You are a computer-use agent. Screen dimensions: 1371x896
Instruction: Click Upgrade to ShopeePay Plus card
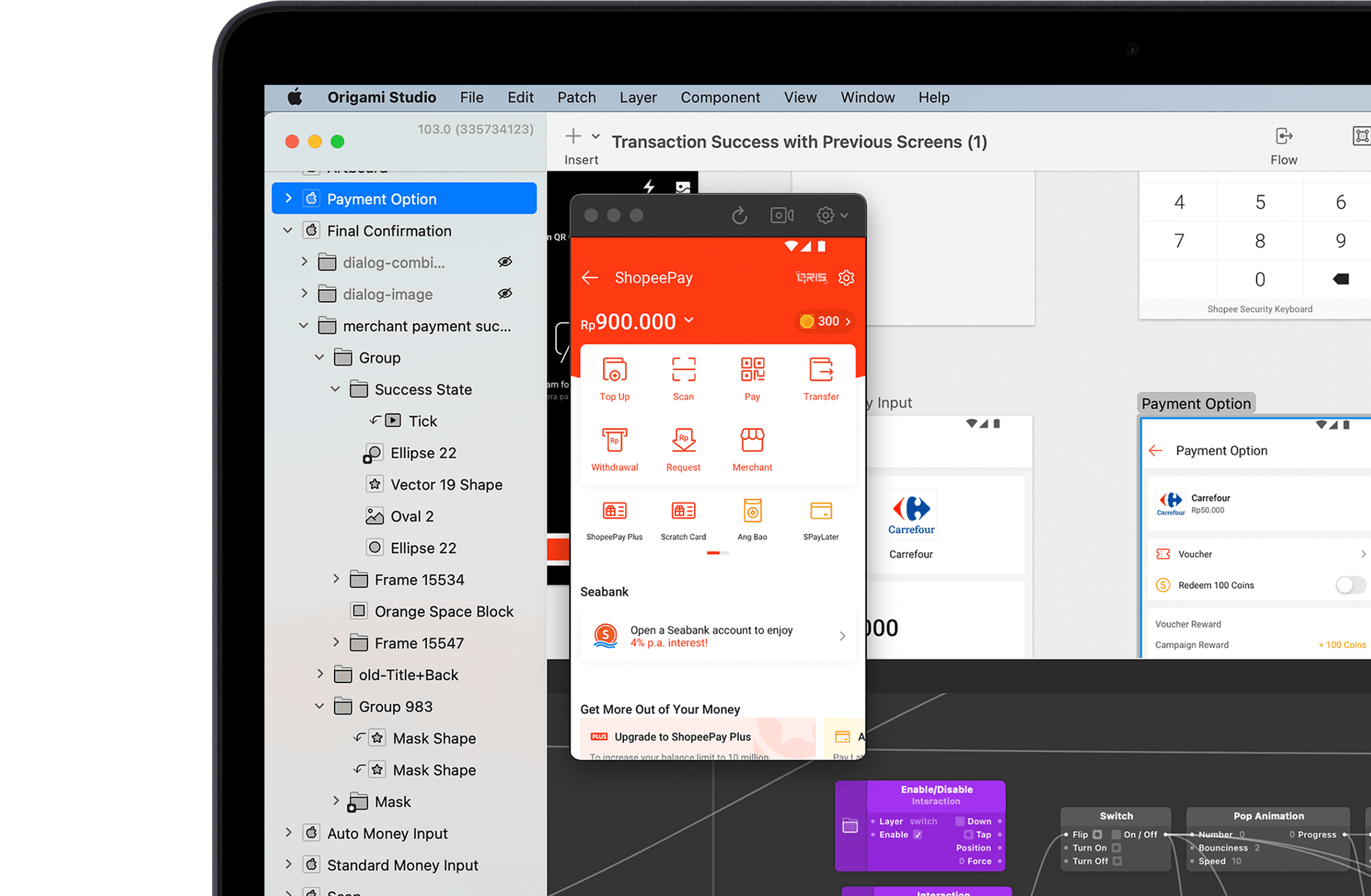(698, 739)
